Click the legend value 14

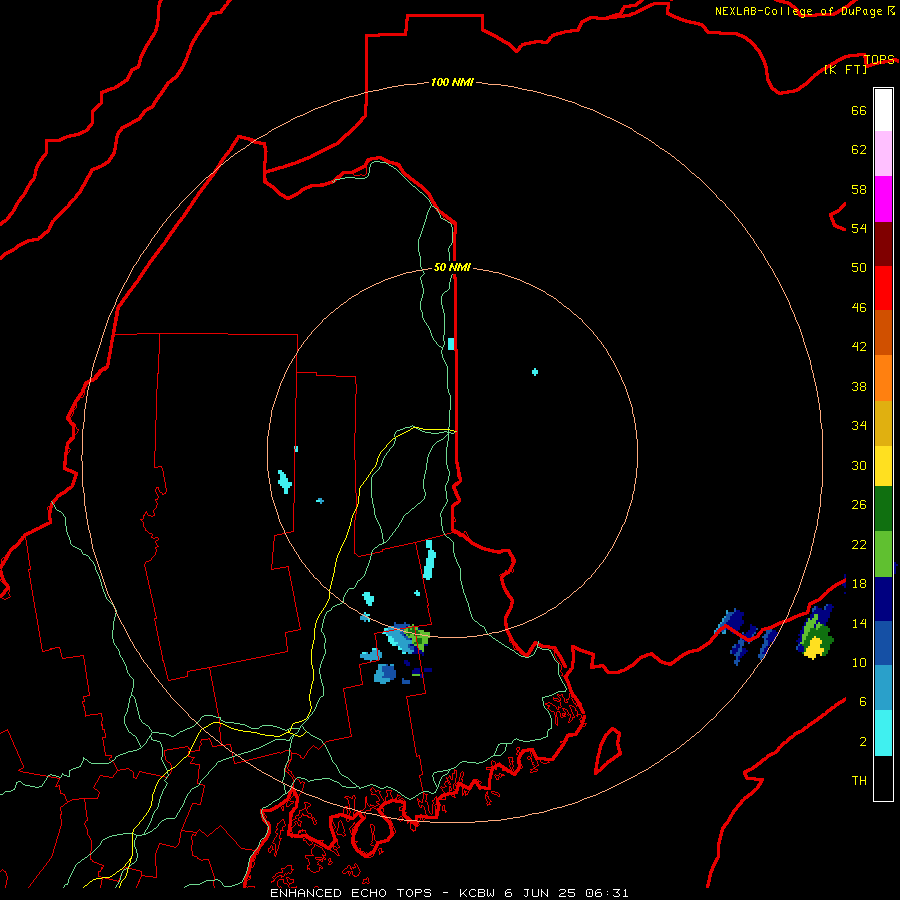coord(859,623)
